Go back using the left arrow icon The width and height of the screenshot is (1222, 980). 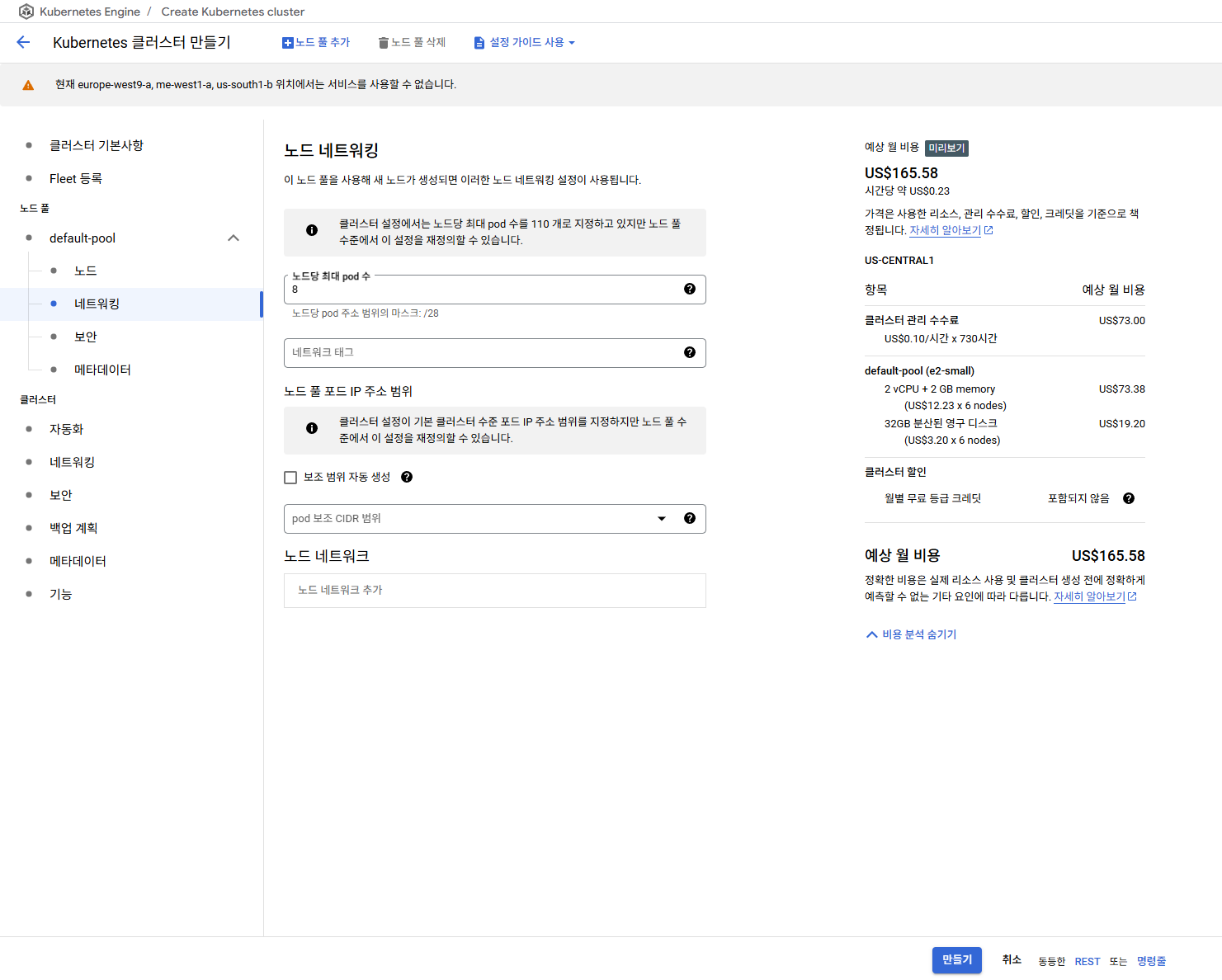[x=23, y=42]
